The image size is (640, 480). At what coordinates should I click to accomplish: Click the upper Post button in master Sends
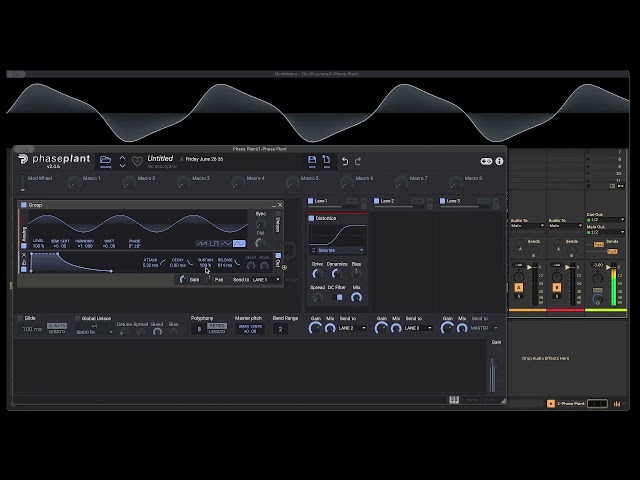pos(598,244)
